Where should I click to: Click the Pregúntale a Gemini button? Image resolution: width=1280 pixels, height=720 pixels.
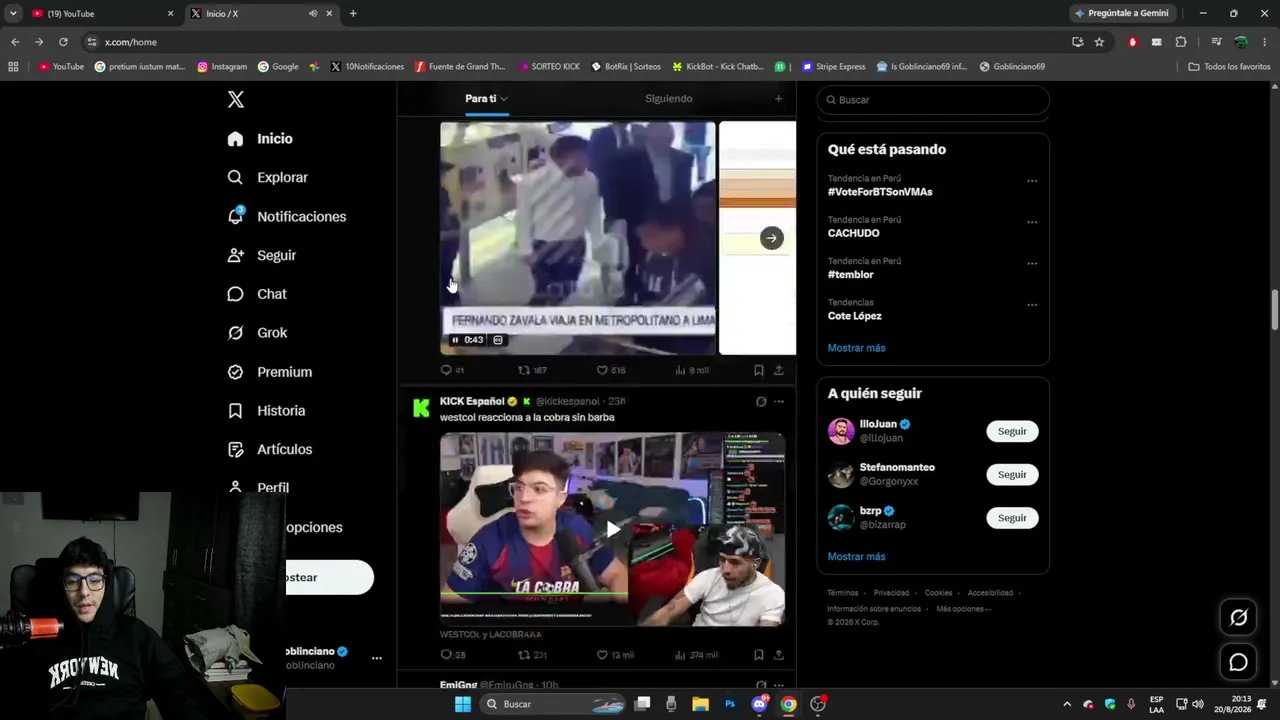1122,13
